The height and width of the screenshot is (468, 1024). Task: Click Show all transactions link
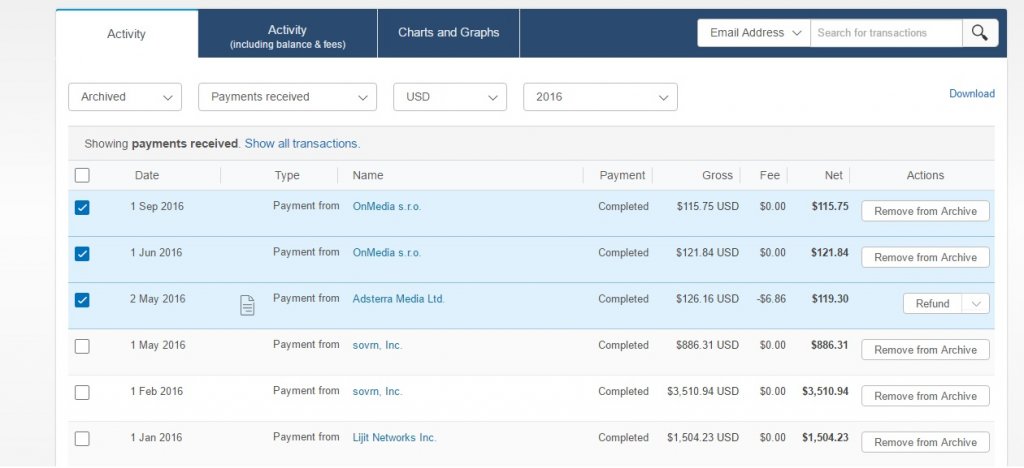tap(302, 144)
